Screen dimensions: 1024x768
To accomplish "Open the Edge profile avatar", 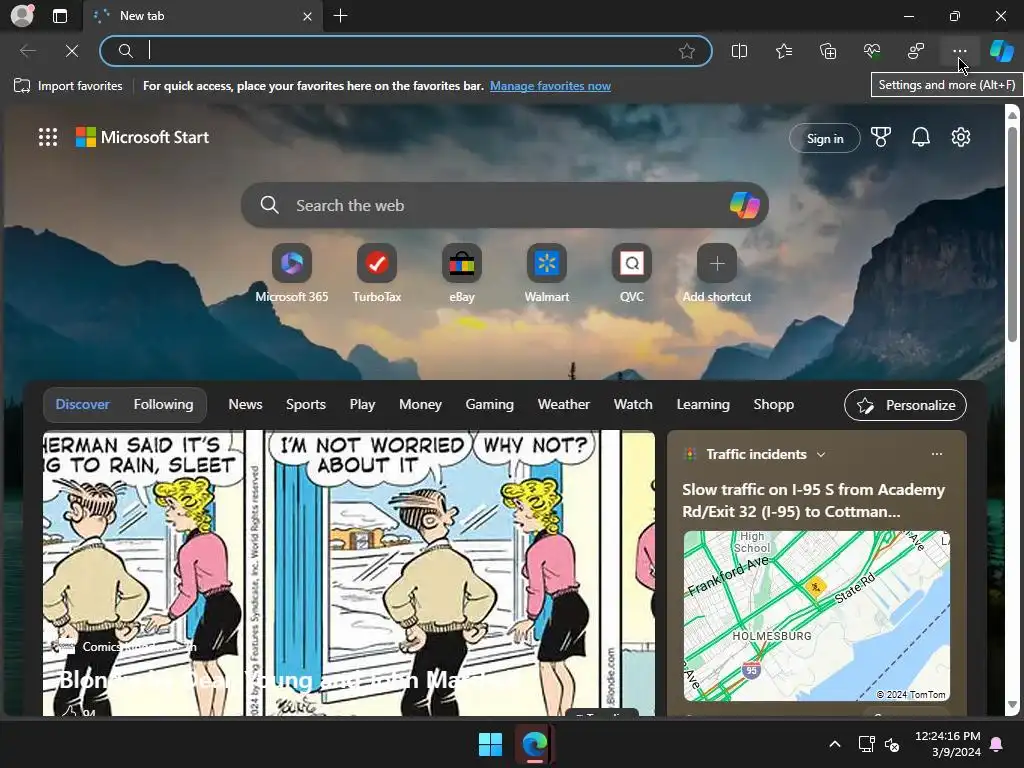I will [x=22, y=16].
